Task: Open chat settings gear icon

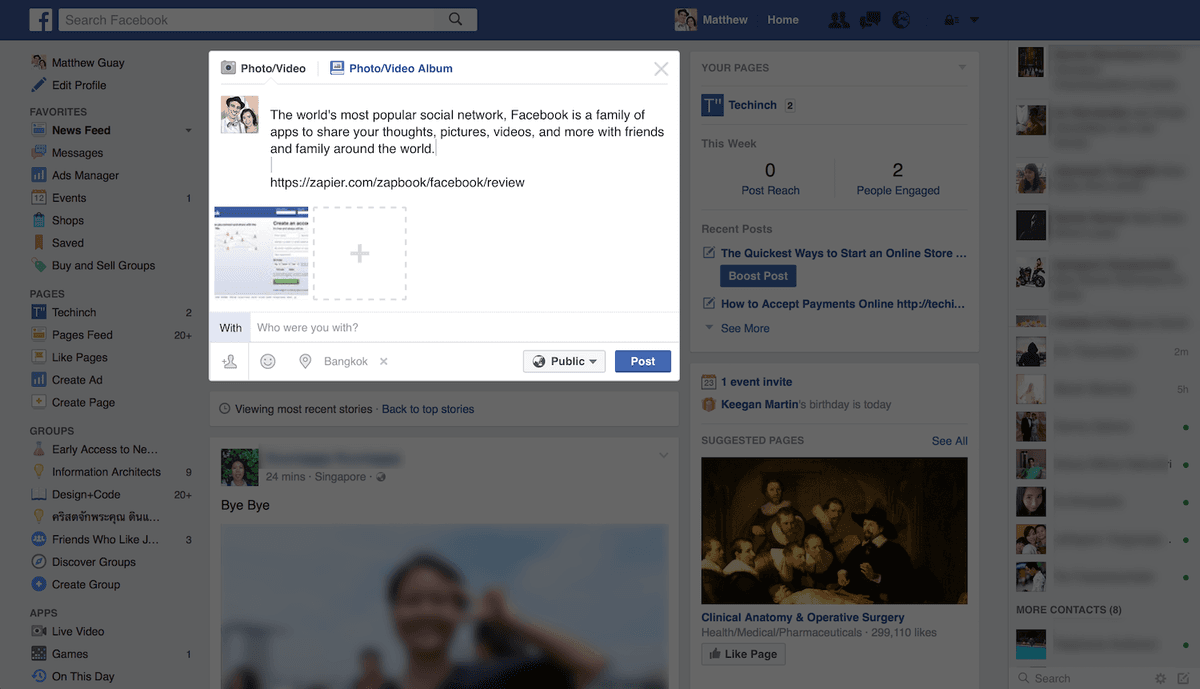Action: [x=1160, y=678]
